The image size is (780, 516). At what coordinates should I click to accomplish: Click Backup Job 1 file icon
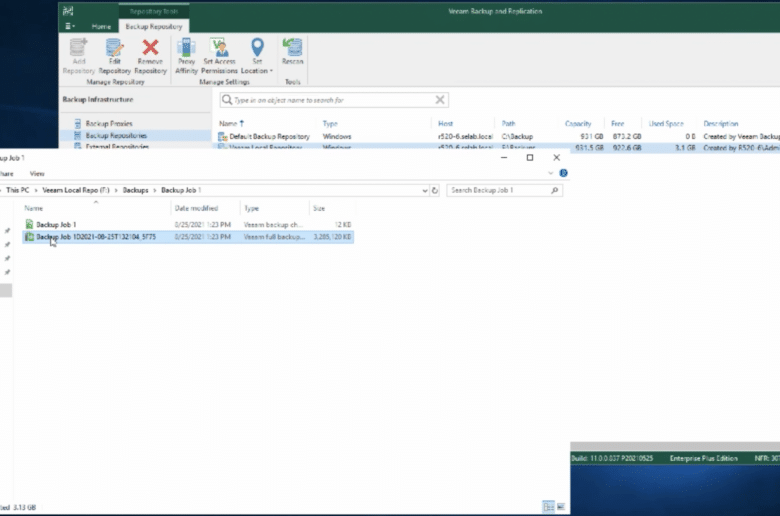(29, 224)
